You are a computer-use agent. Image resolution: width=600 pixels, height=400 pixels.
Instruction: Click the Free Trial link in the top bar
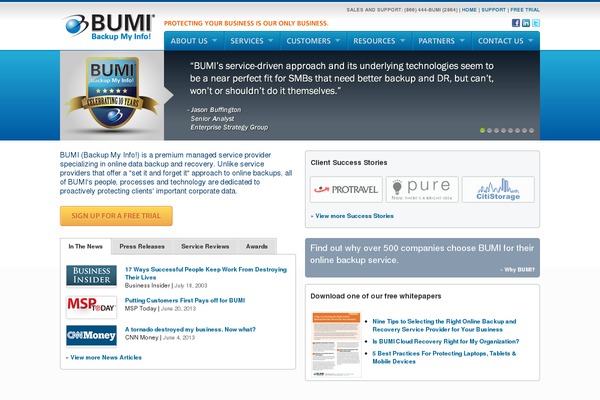pyautogui.click(x=525, y=10)
